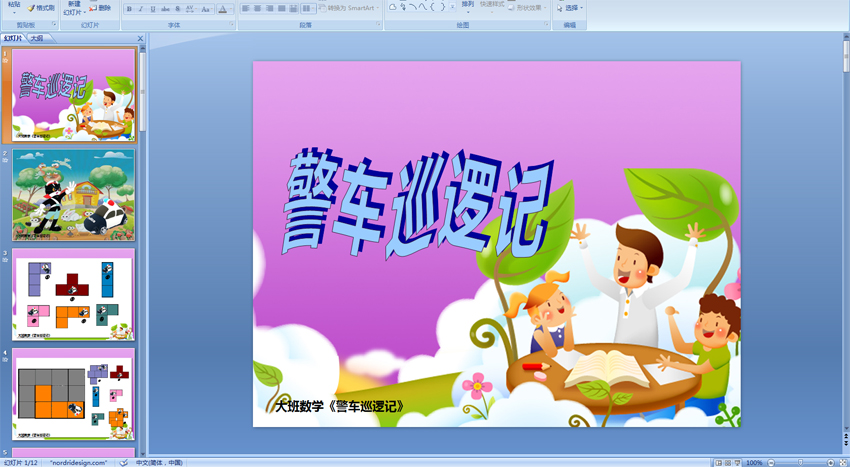Click the spell check status icon

click(x=123, y=463)
